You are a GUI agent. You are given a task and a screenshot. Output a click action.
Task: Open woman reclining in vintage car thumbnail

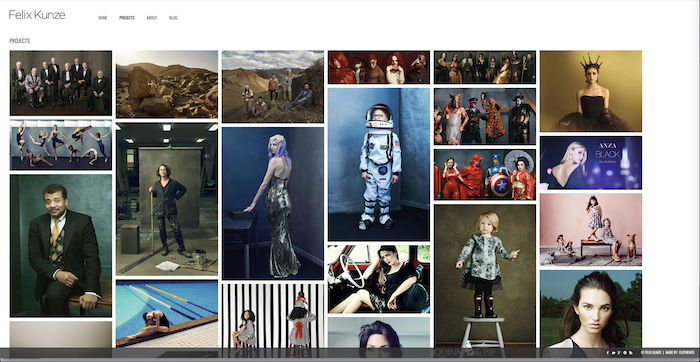[379, 279]
